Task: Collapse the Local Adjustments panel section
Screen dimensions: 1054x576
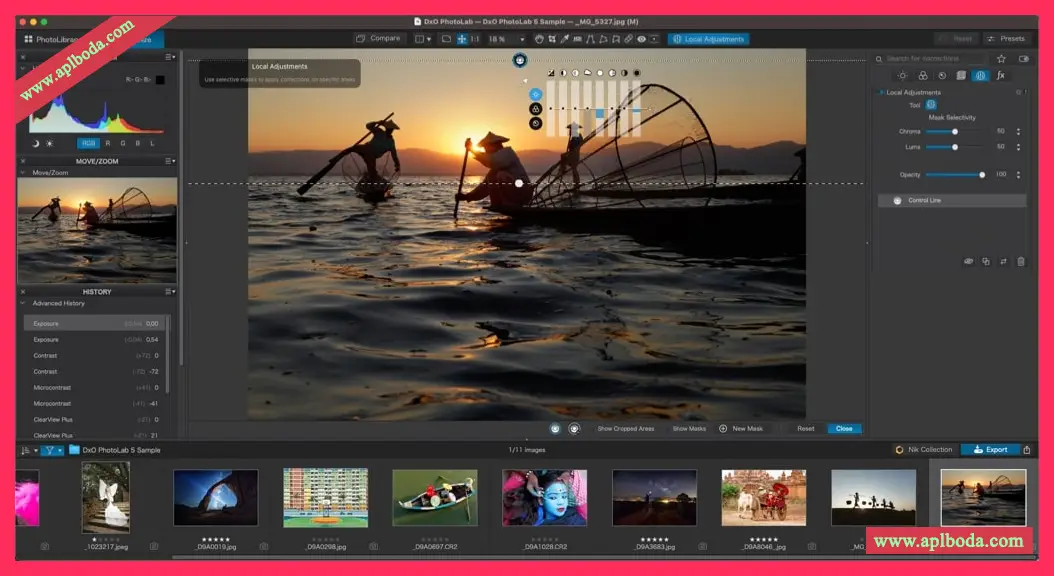Action: pos(879,92)
